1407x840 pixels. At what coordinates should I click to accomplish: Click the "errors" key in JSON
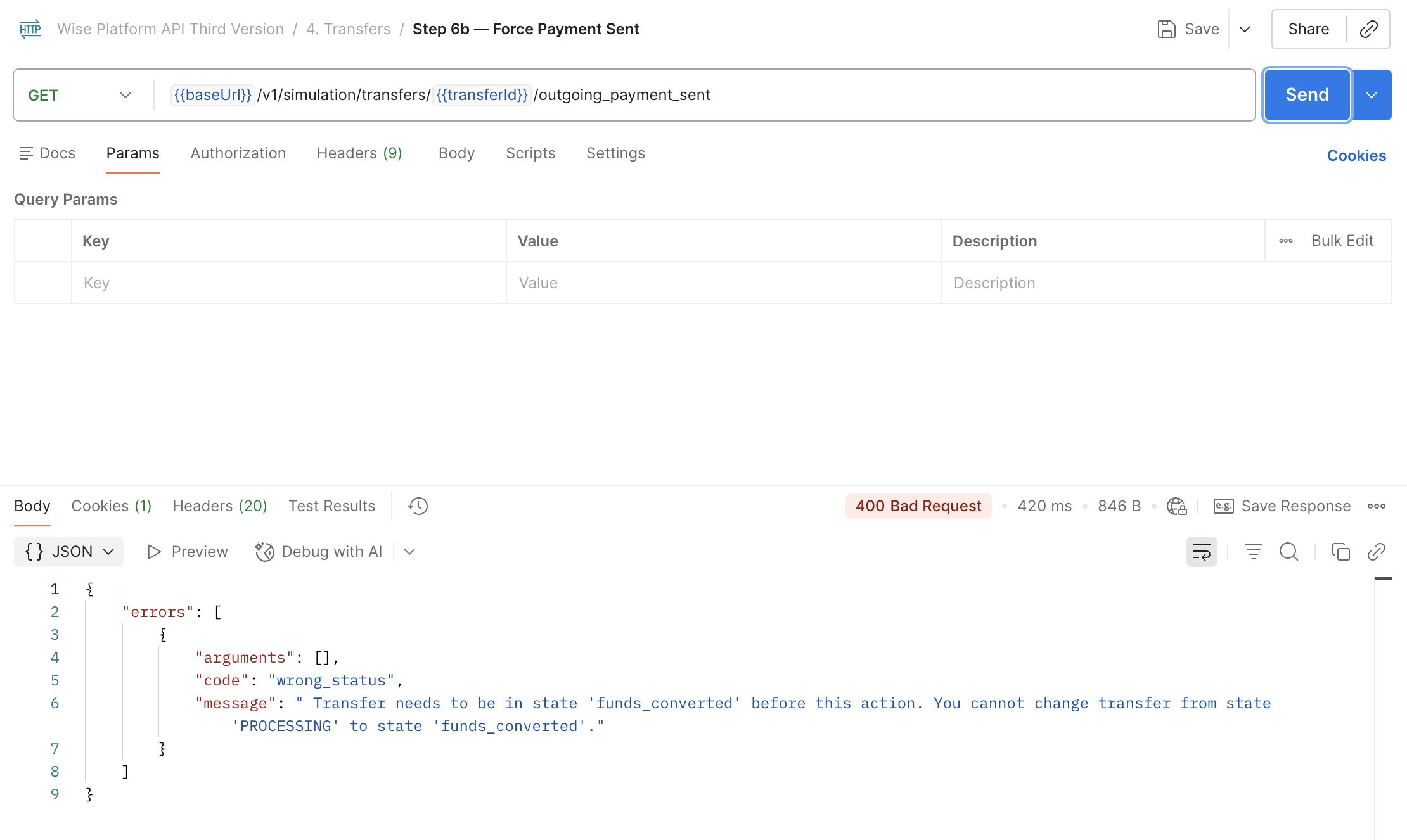pyautogui.click(x=158, y=612)
